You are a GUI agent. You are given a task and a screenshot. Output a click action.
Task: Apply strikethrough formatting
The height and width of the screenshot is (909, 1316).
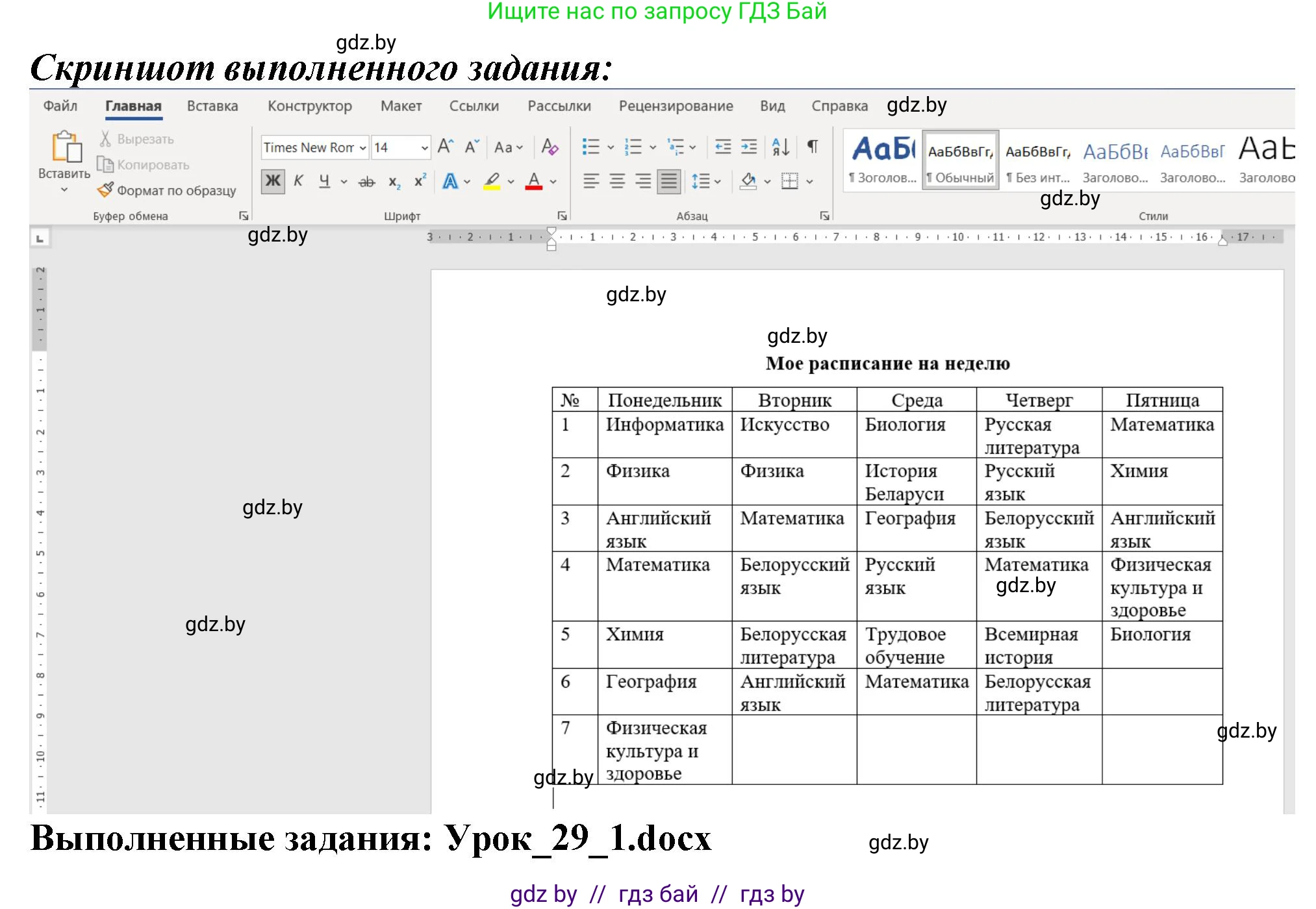coord(366,181)
